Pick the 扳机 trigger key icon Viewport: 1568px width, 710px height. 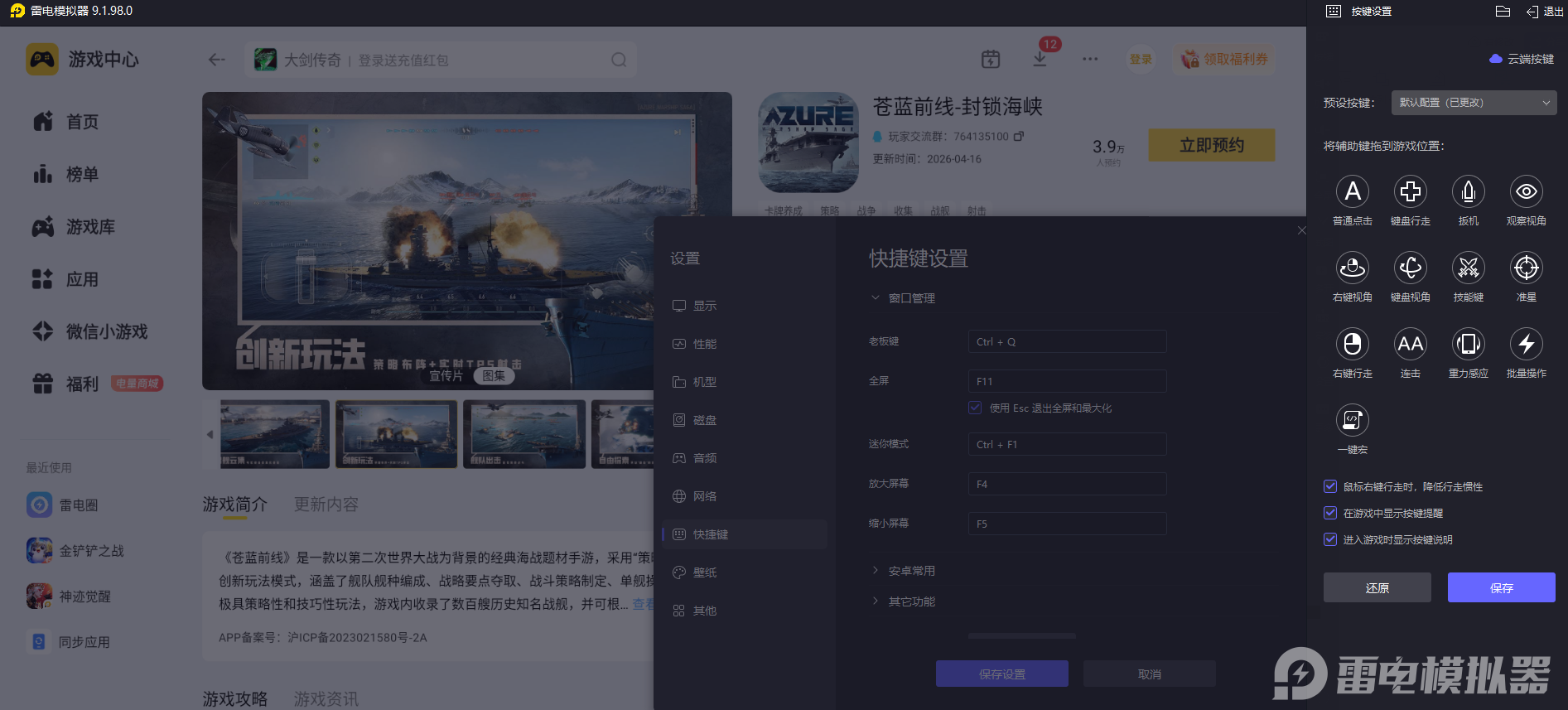[x=1468, y=192]
